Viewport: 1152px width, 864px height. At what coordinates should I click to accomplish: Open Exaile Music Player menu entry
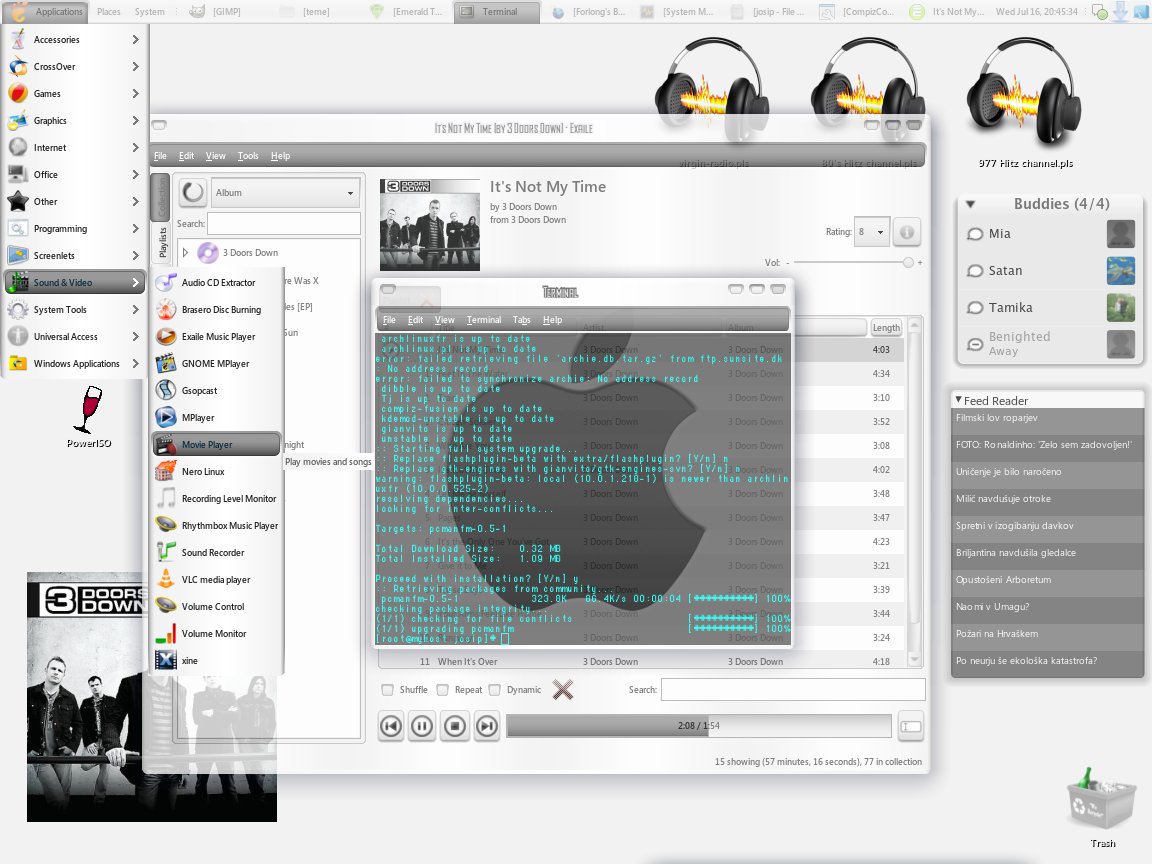click(217, 336)
